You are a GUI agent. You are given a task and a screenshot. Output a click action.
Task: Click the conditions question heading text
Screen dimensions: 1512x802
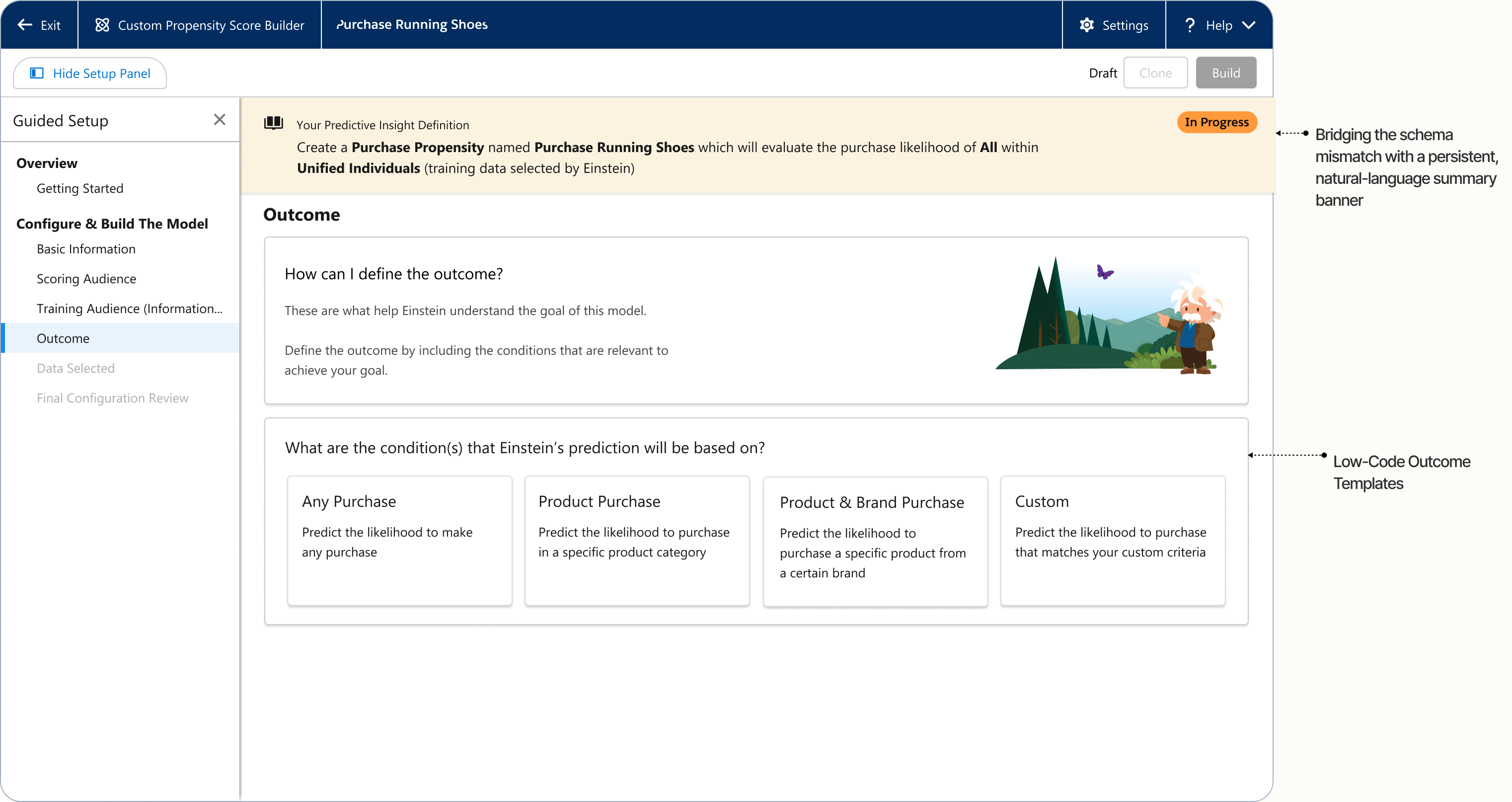[525, 448]
